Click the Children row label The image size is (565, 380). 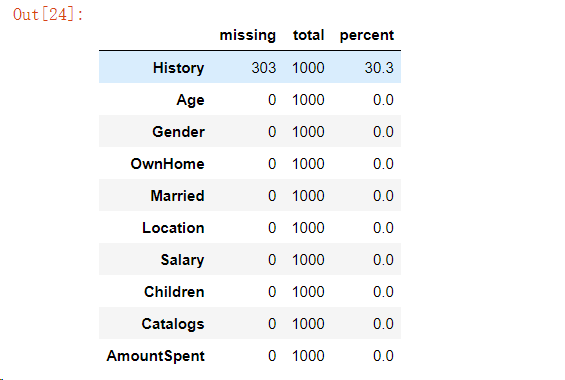coord(174,292)
